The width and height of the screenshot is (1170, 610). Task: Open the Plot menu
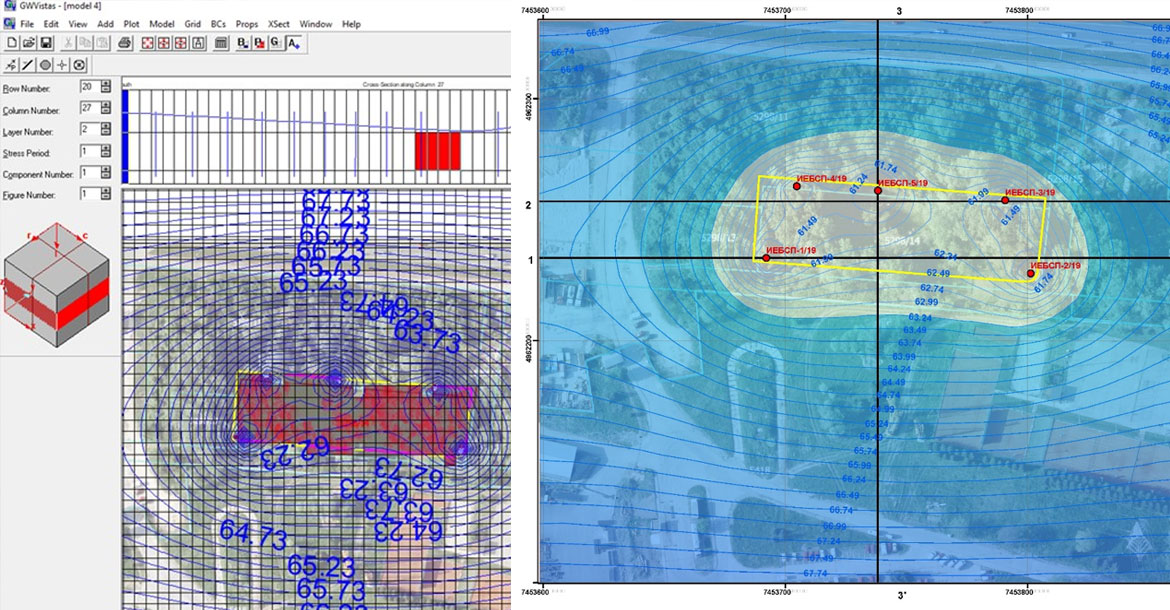pos(131,24)
